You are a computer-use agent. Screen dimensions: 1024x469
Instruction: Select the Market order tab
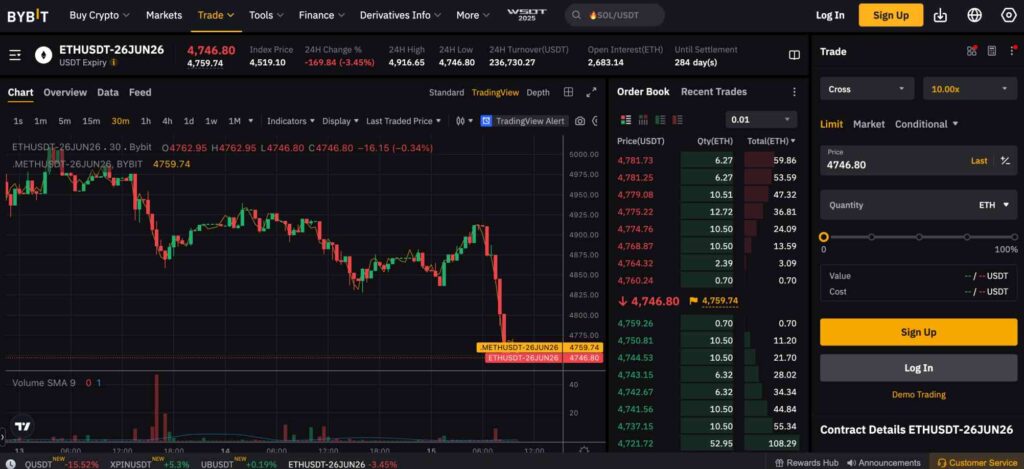[x=869, y=124]
